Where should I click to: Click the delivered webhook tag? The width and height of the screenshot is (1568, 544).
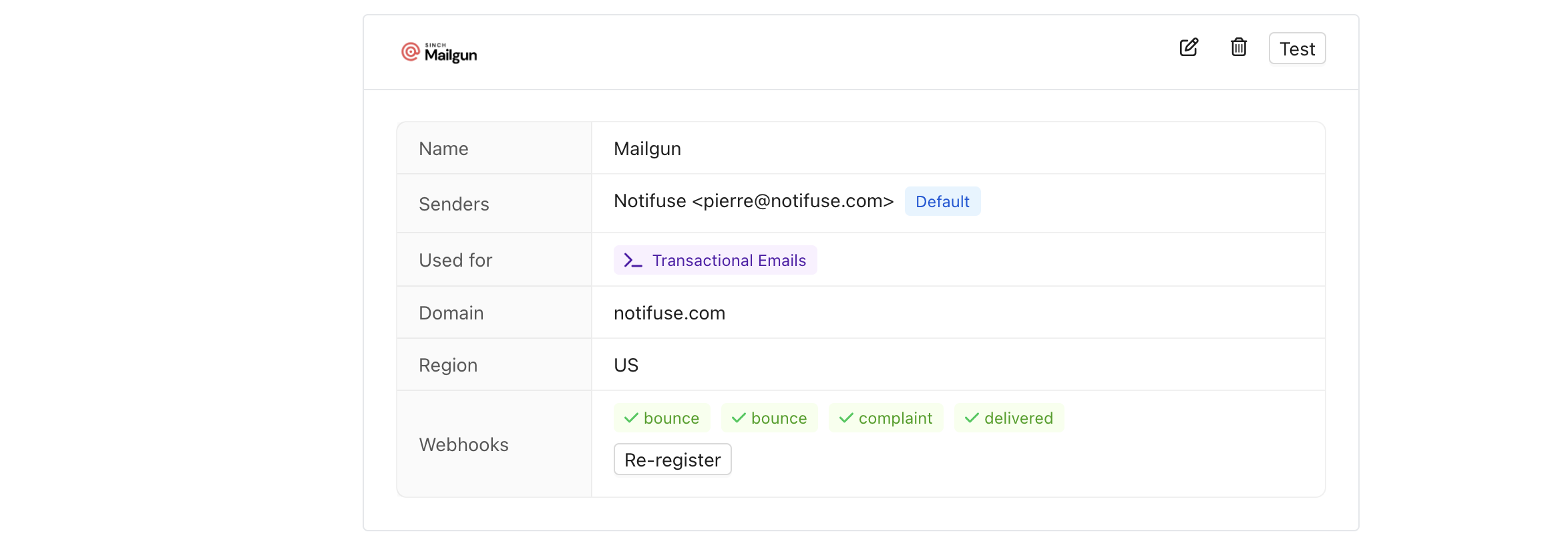[1009, 418]
